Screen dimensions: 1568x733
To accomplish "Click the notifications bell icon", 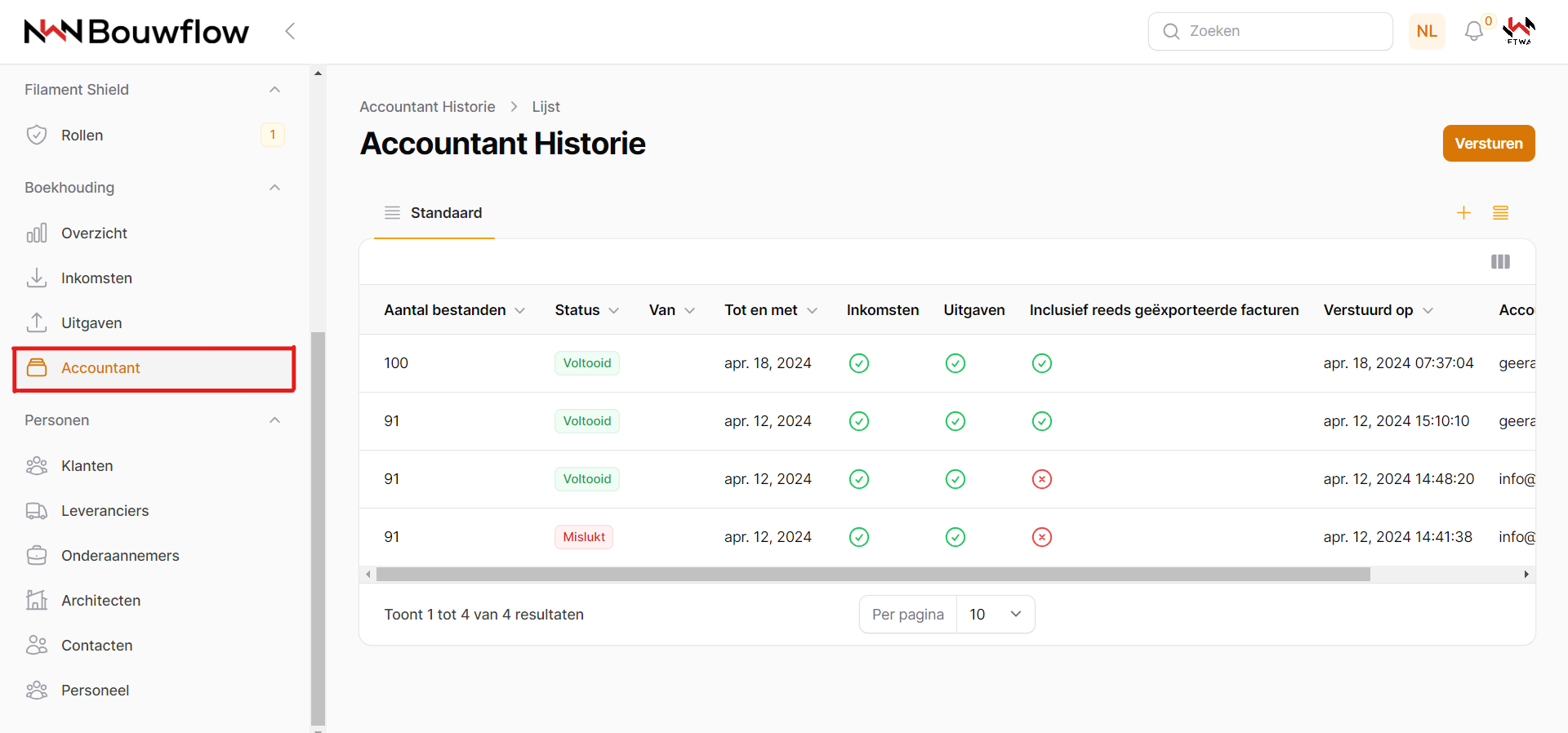I will pyautogui.click(x=1473, y=32).
